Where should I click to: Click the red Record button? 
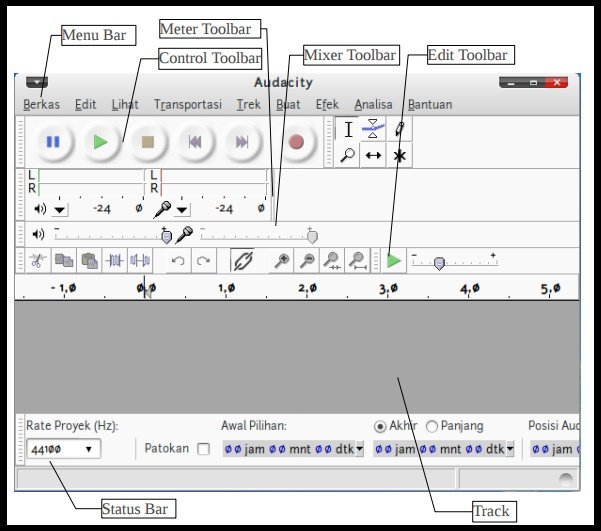click(x=296, y=142)
